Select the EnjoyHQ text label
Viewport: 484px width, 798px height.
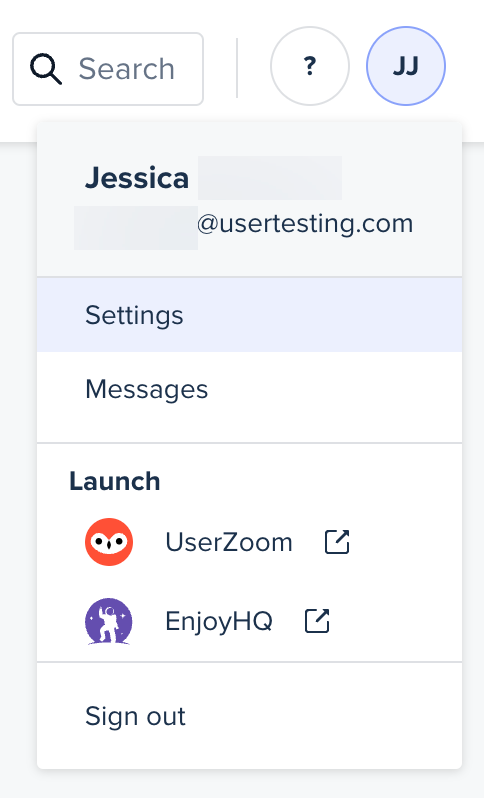coord(219,621)
